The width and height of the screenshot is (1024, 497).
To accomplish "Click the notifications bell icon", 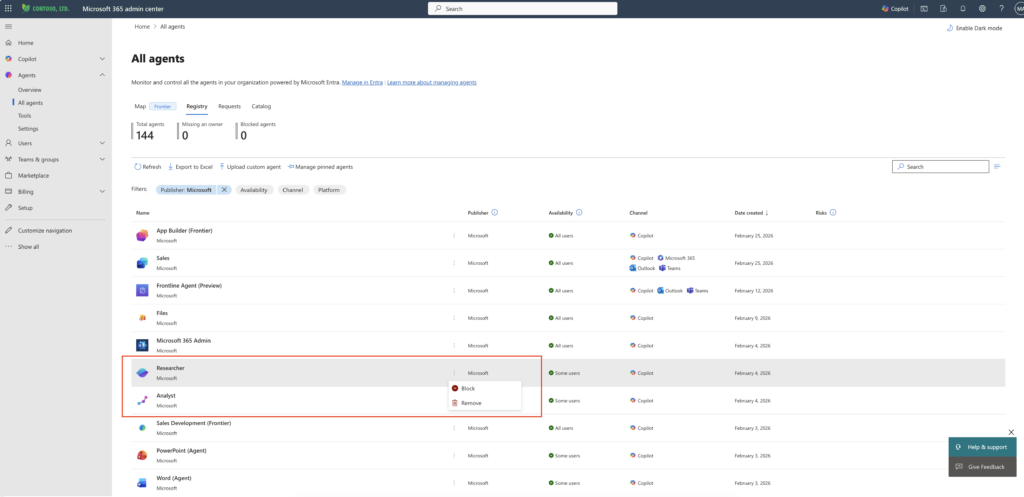I will 962,8.
